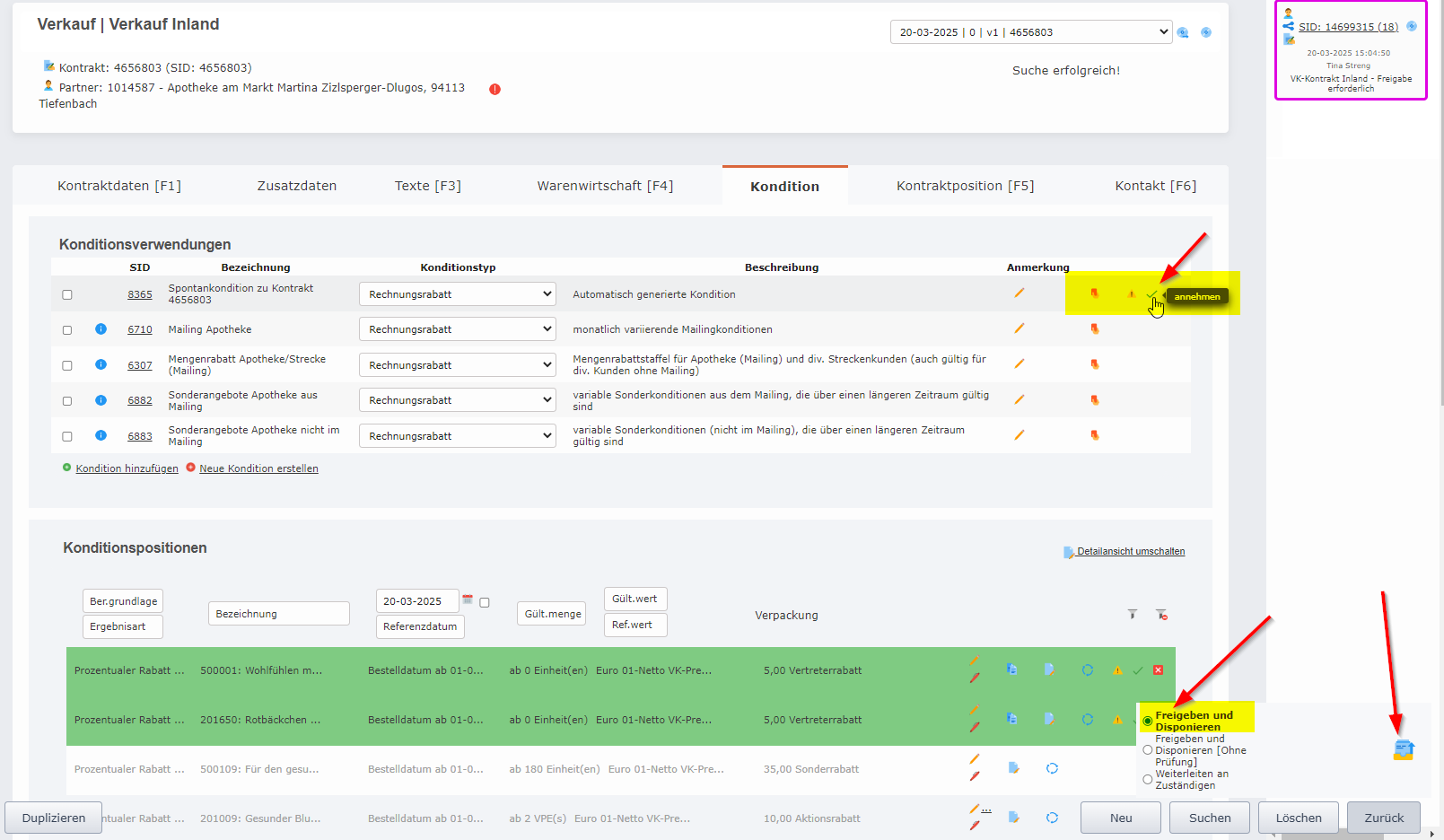Click the pencil icon to edit Spontankondition annotation
The image size is (1444, 840).
[x=1020, y=292]
